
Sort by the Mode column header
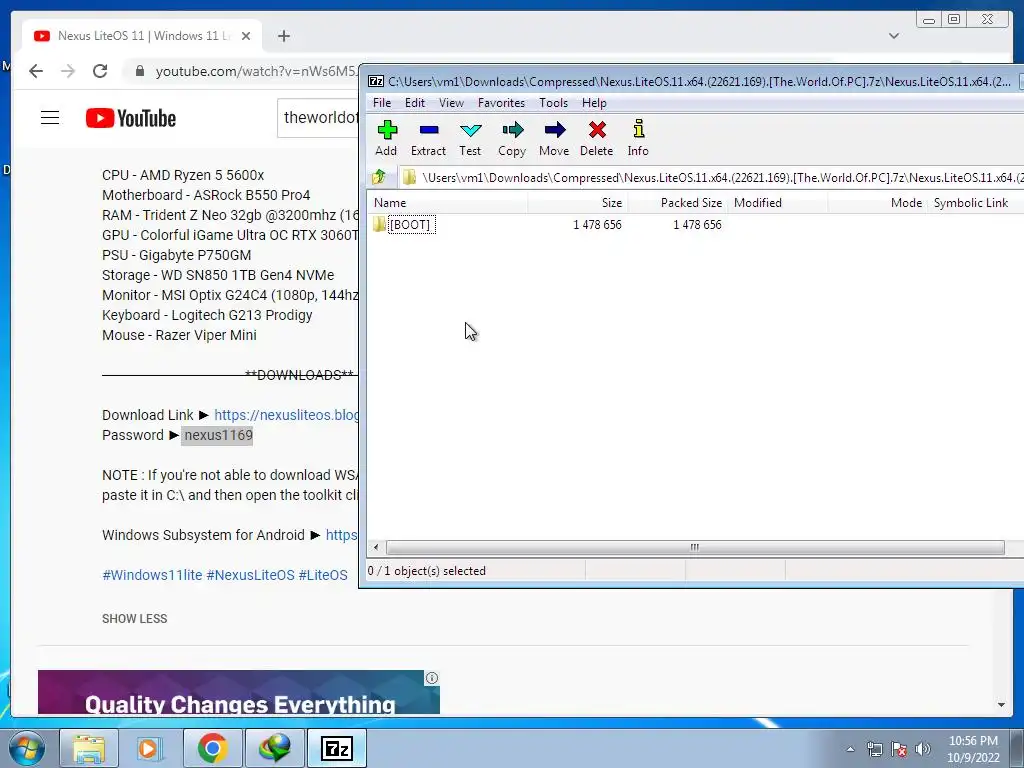[x=878, y=202]
